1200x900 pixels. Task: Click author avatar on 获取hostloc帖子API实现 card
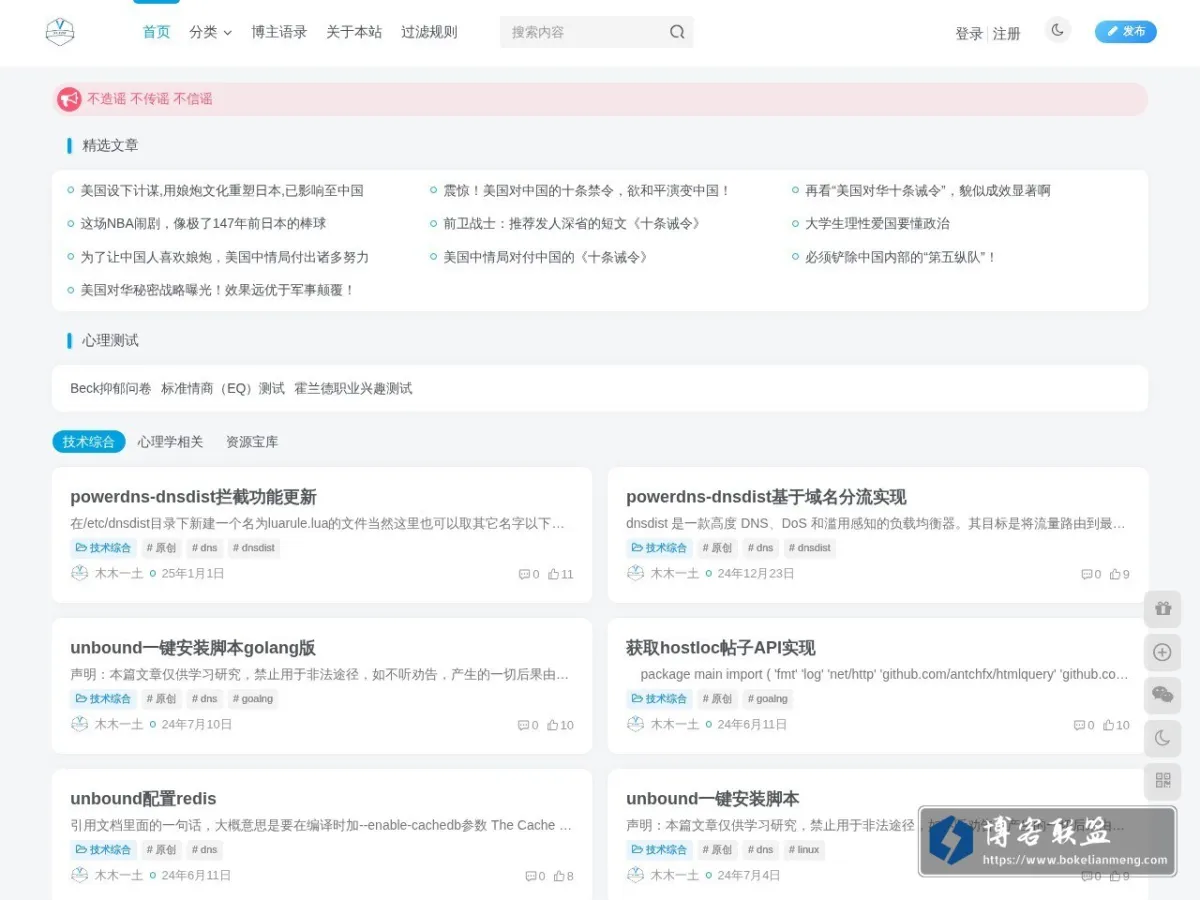pos(636,724)
